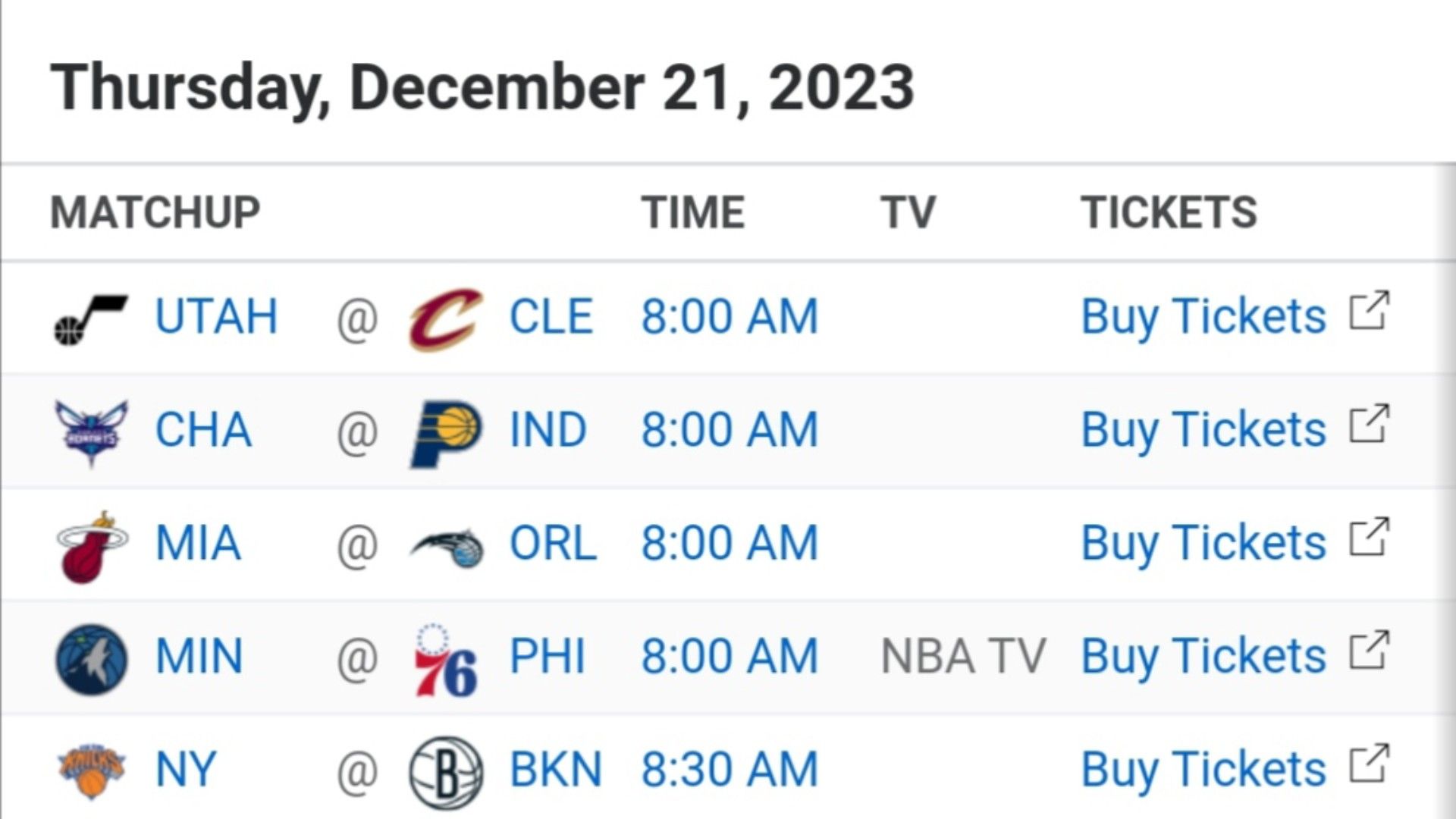Click the New York Knicks logo
Viewport: 1456px width, 819px height.
91,770
